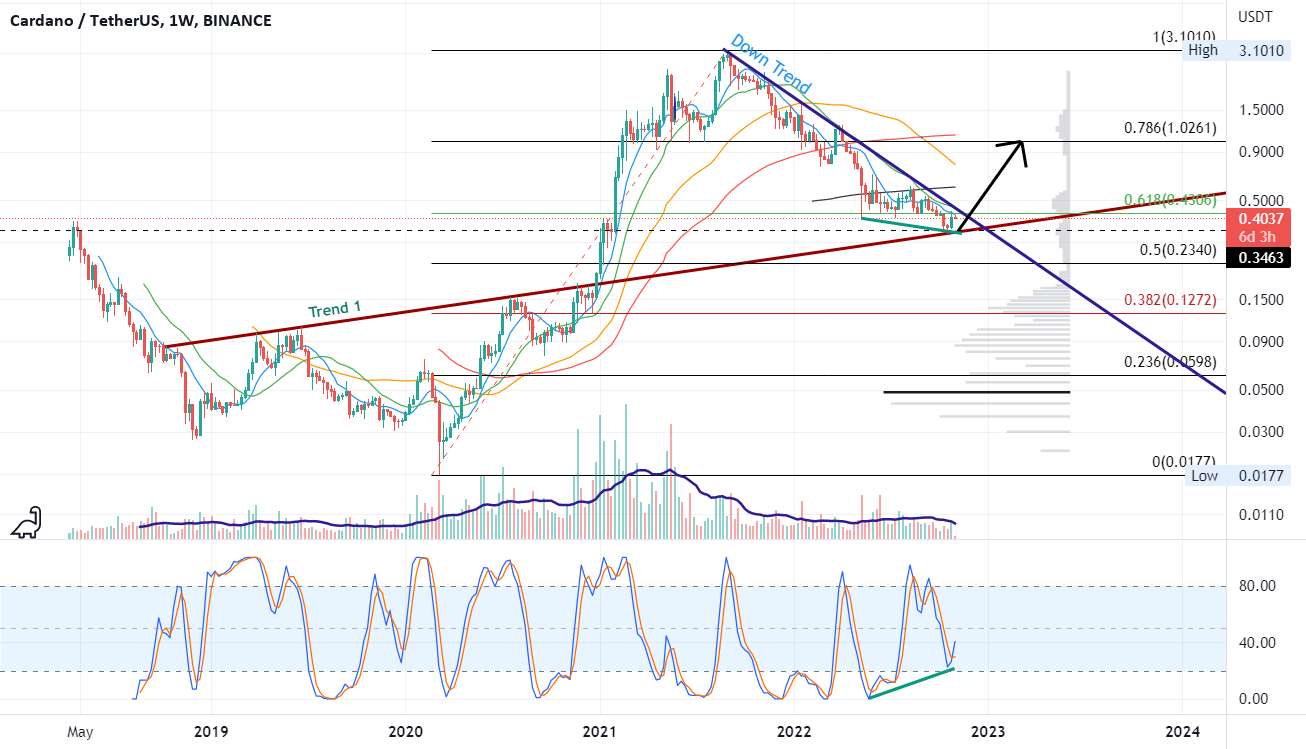This screenshot has height=749, width=1306.
Task: Click the 1.5000 price axis value
Action: pyautogui.click(x=1259, y=109)
